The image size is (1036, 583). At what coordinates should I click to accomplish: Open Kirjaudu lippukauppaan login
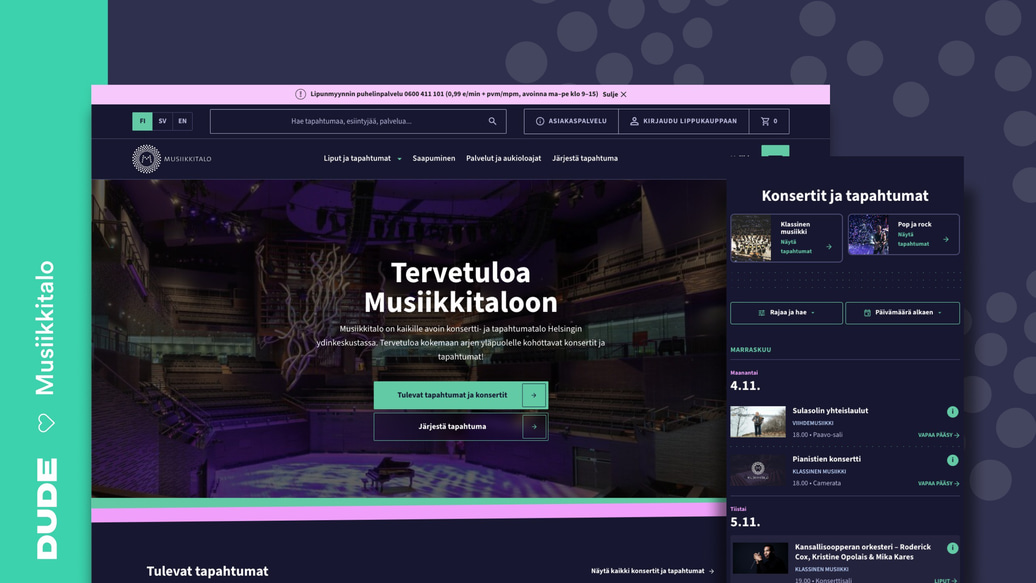(683, 122)
